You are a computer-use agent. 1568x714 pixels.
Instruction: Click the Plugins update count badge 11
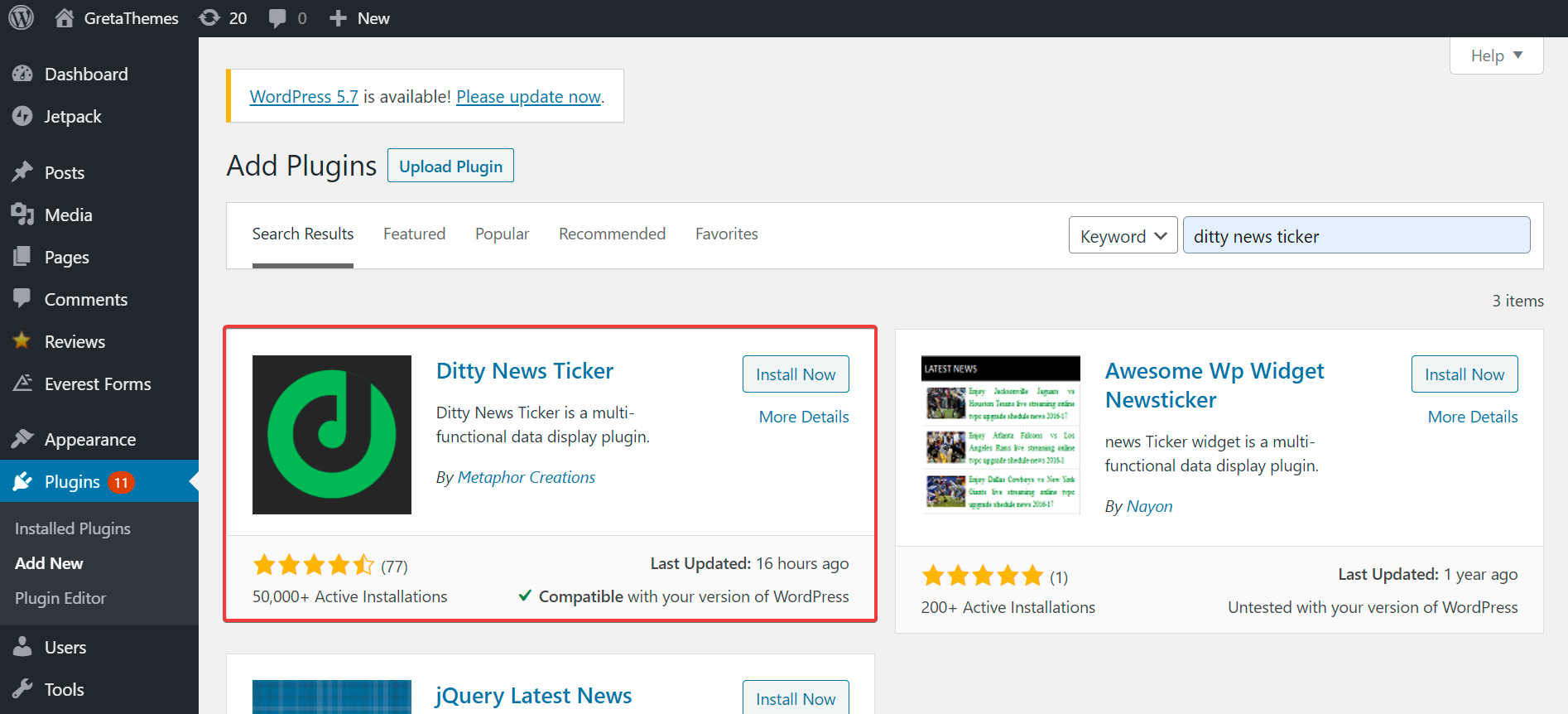121,482
